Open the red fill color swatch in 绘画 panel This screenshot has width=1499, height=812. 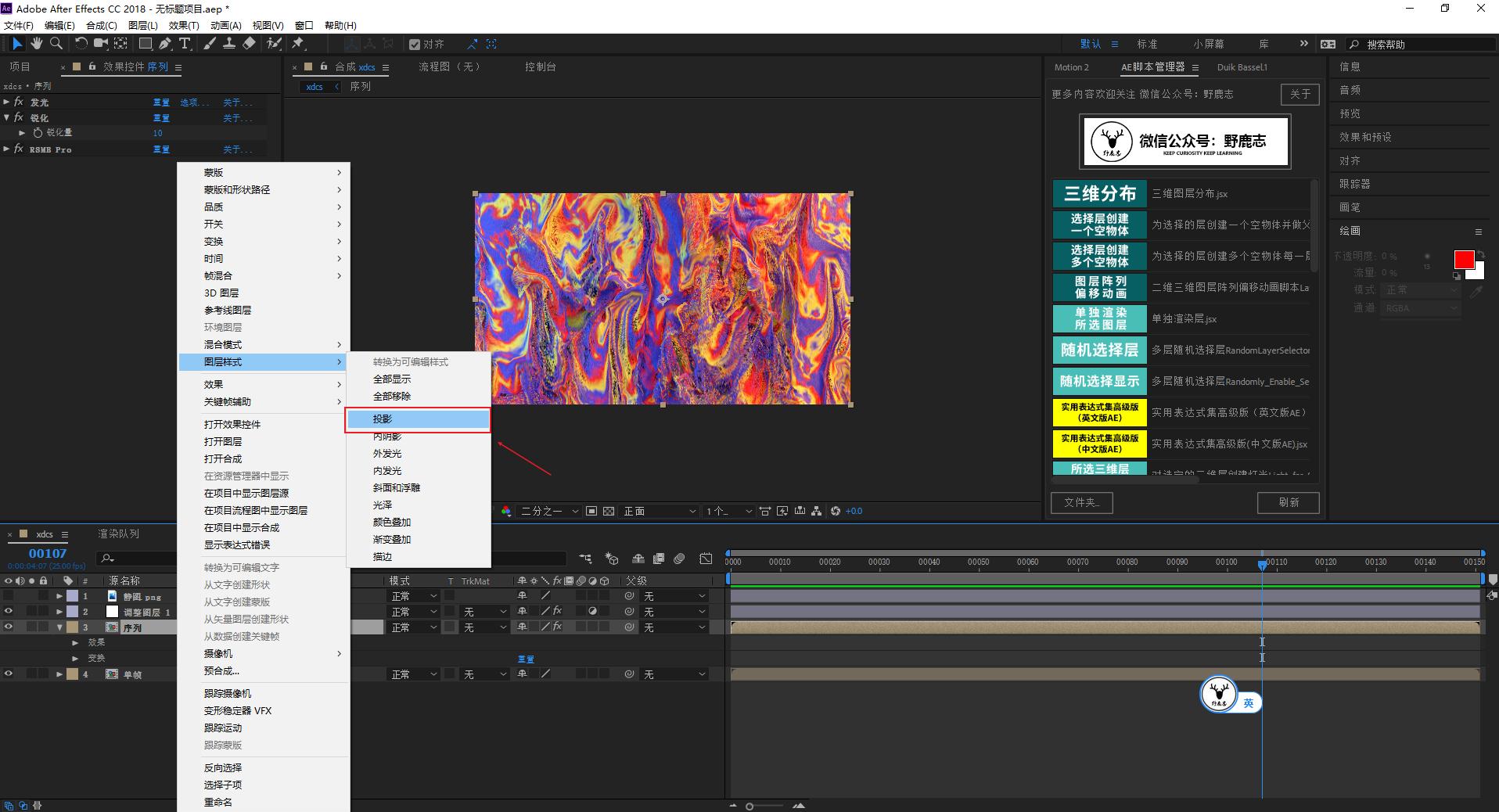pos(1464,259)
